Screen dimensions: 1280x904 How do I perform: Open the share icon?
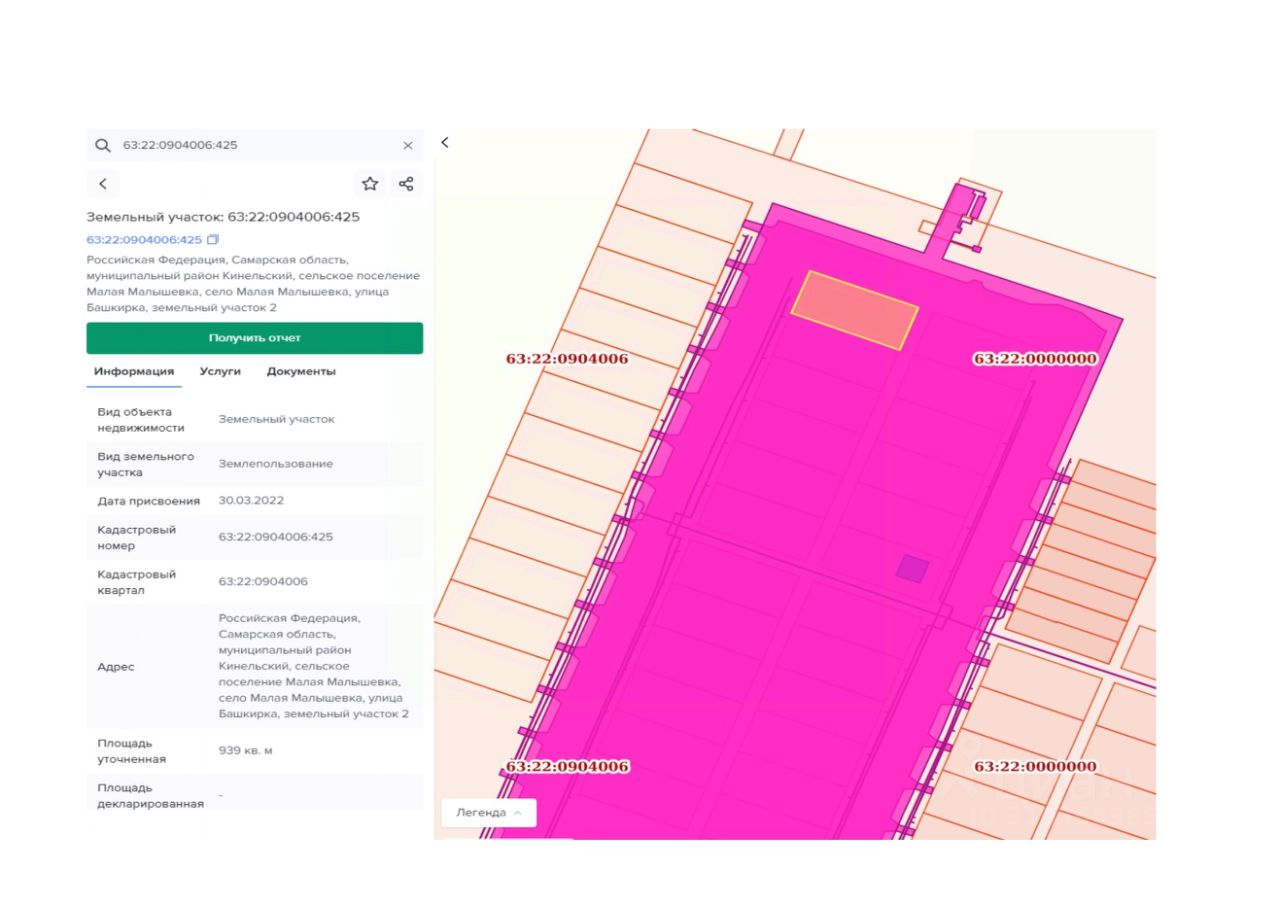click(x=406, y=184)
